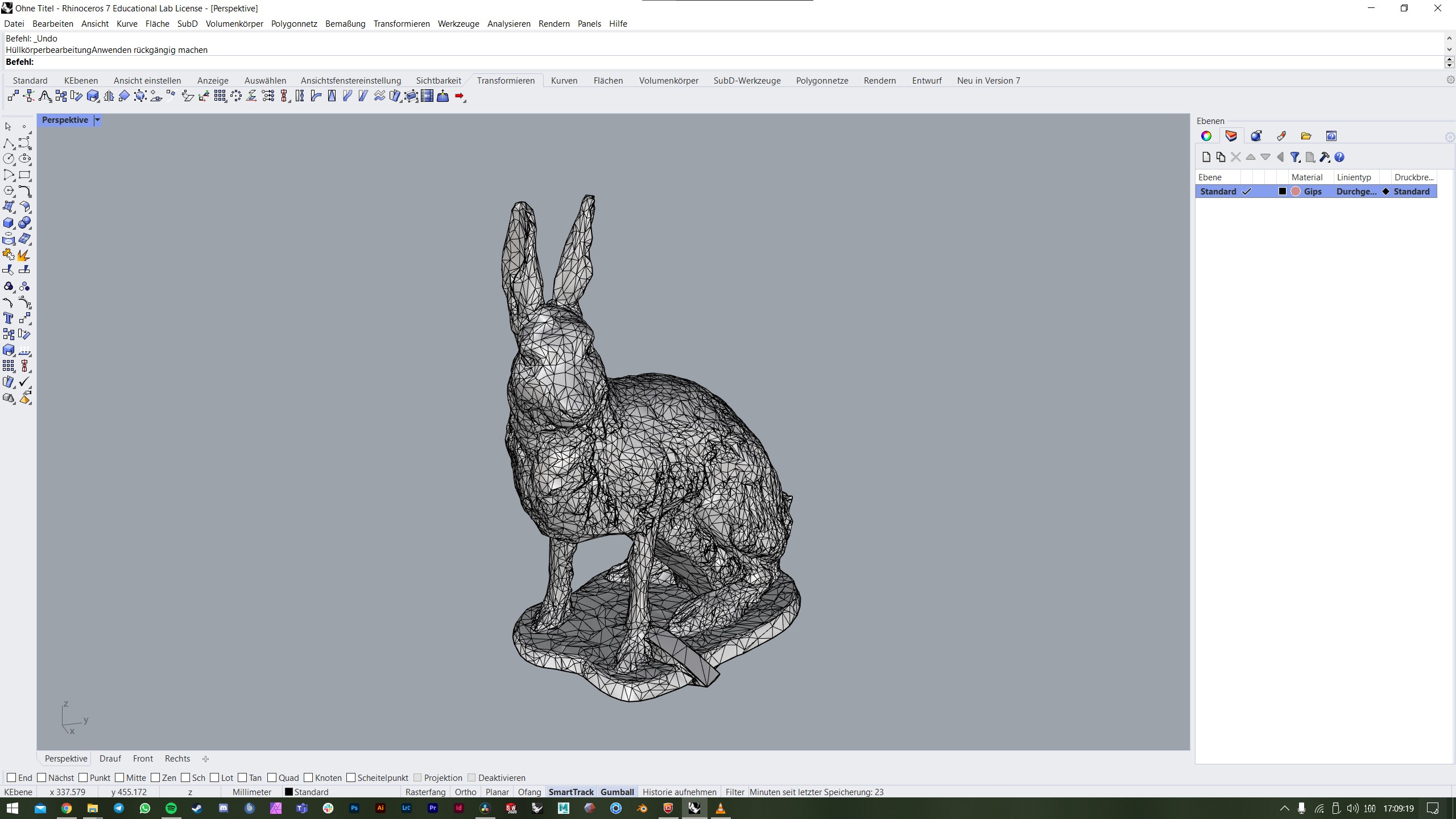Viewport: 1456px width, 819px height.
Task: Enable the Quad object snap
Action: point(272,777)
